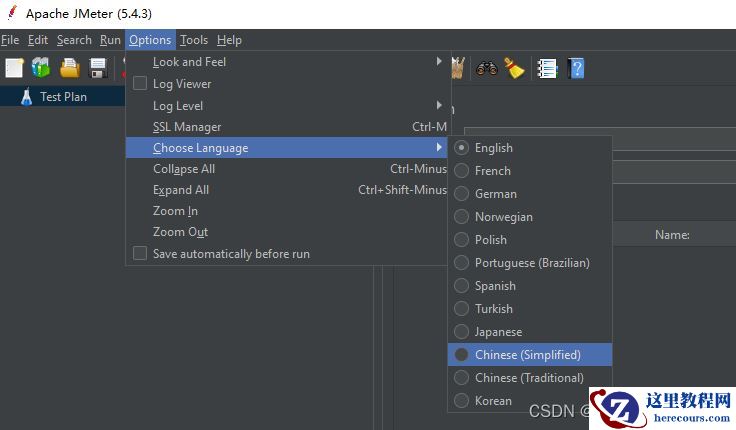Select German language option
This screenshot has height=430, width=736.
(x=530, y=194)
